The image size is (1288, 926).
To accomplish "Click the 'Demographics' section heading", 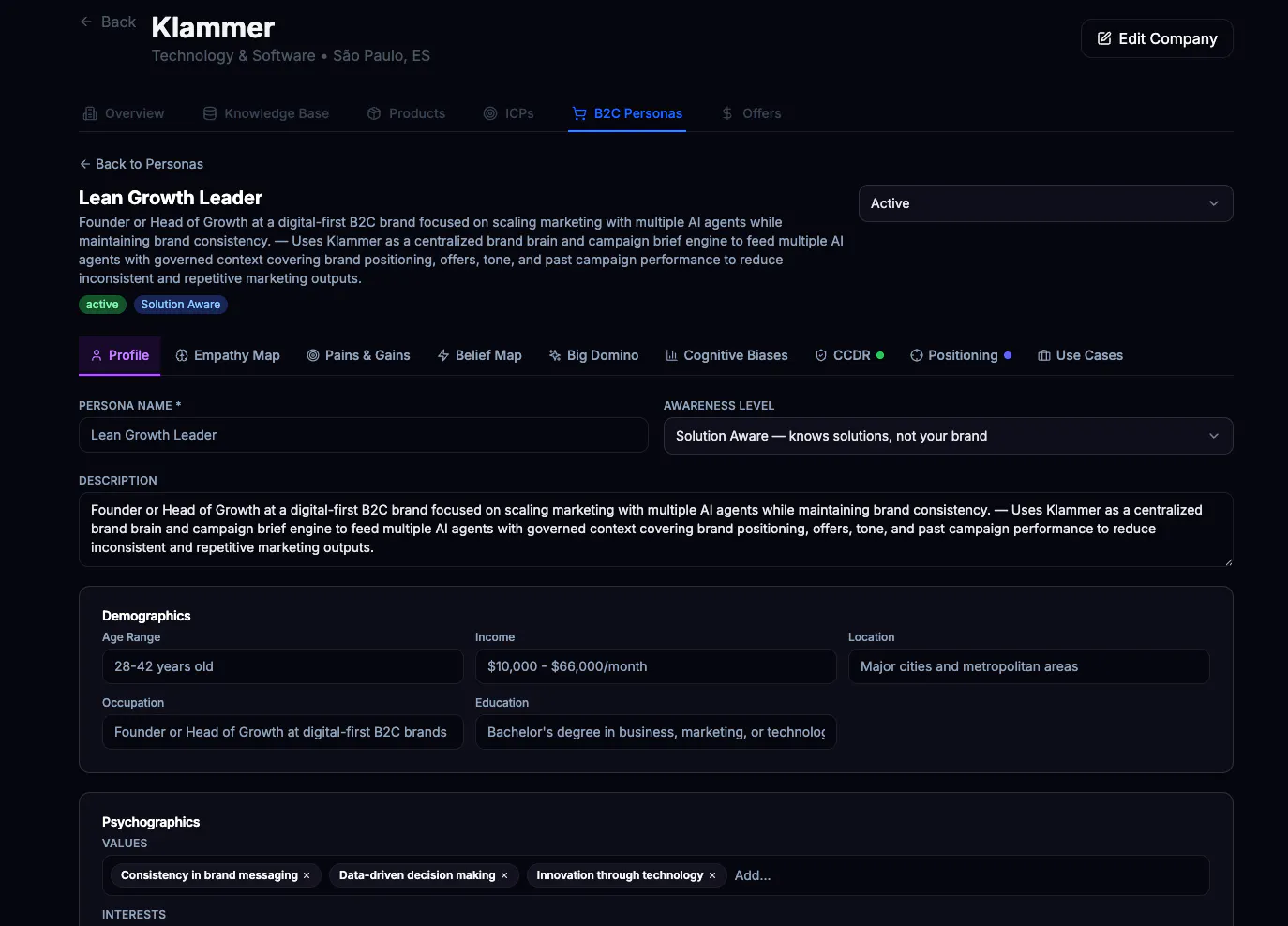I will (146, 616).
